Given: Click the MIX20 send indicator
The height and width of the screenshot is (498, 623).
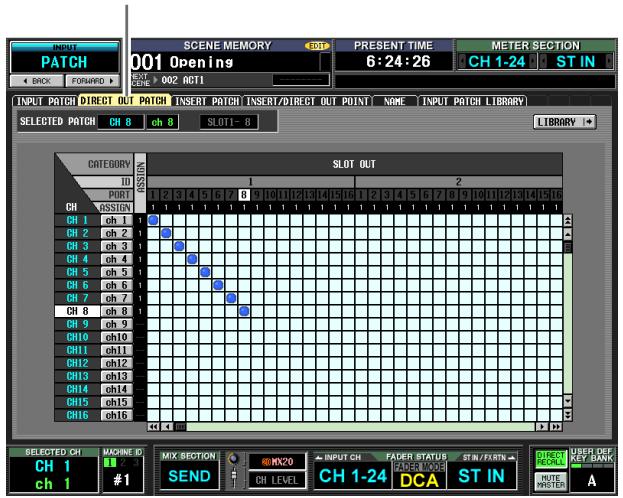Looking at the screenshot, I should [x=277, y=462].
